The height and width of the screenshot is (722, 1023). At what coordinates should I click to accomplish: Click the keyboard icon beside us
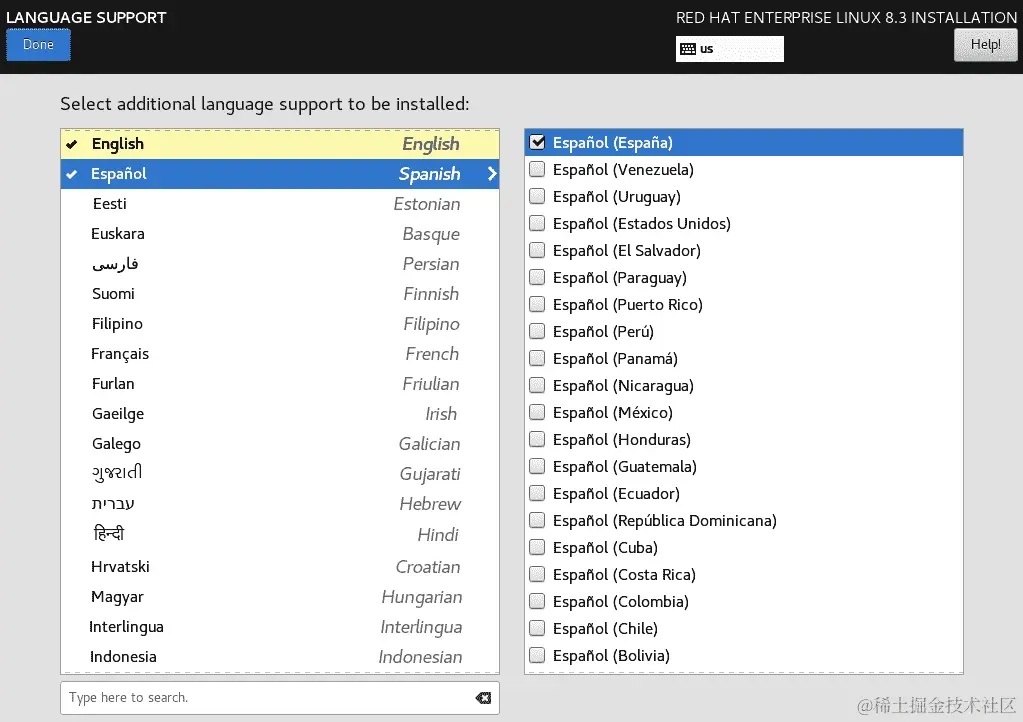point(688,49)
